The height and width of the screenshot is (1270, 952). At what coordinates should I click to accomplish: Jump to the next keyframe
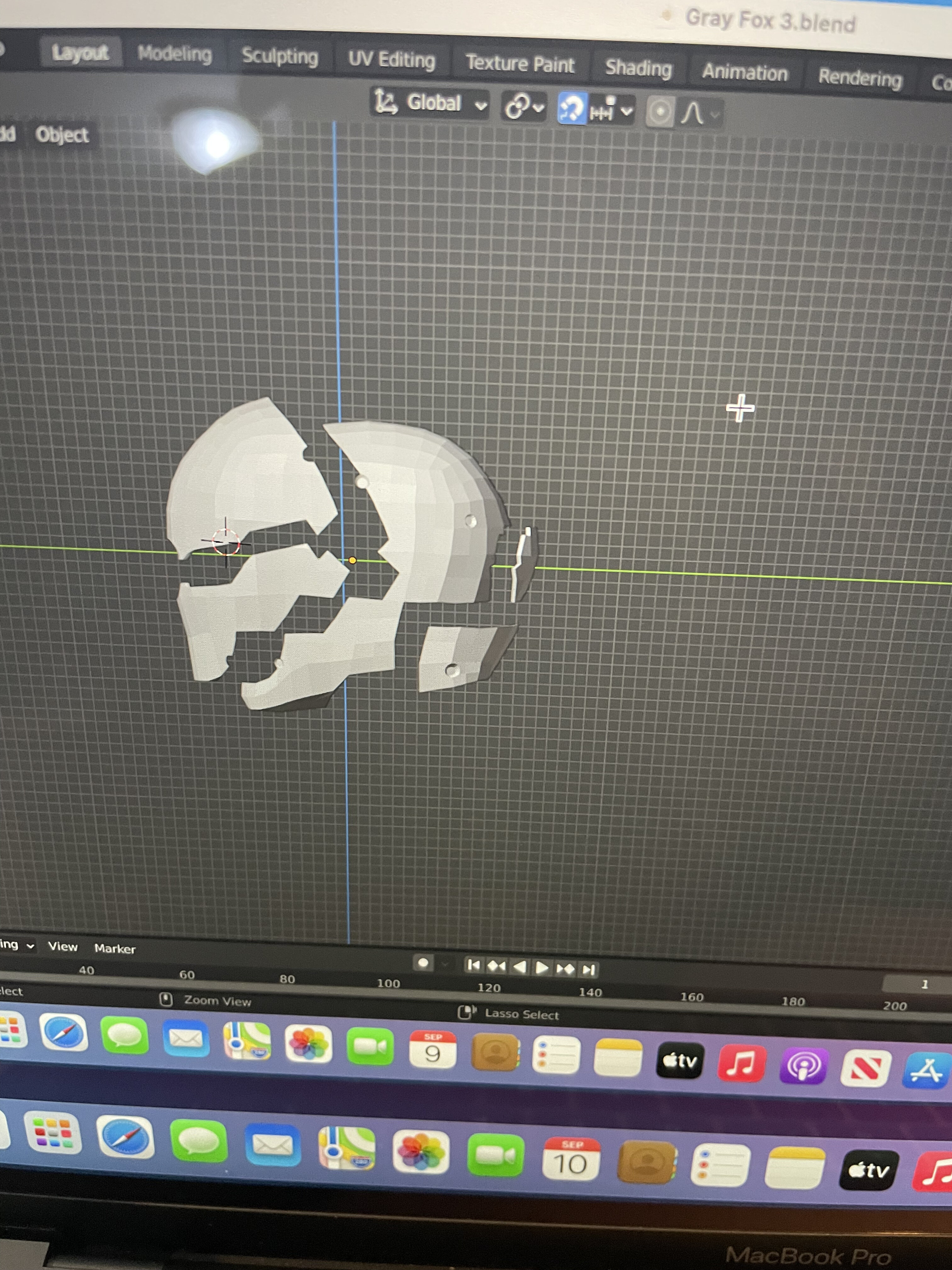click(x=565, y=969)
